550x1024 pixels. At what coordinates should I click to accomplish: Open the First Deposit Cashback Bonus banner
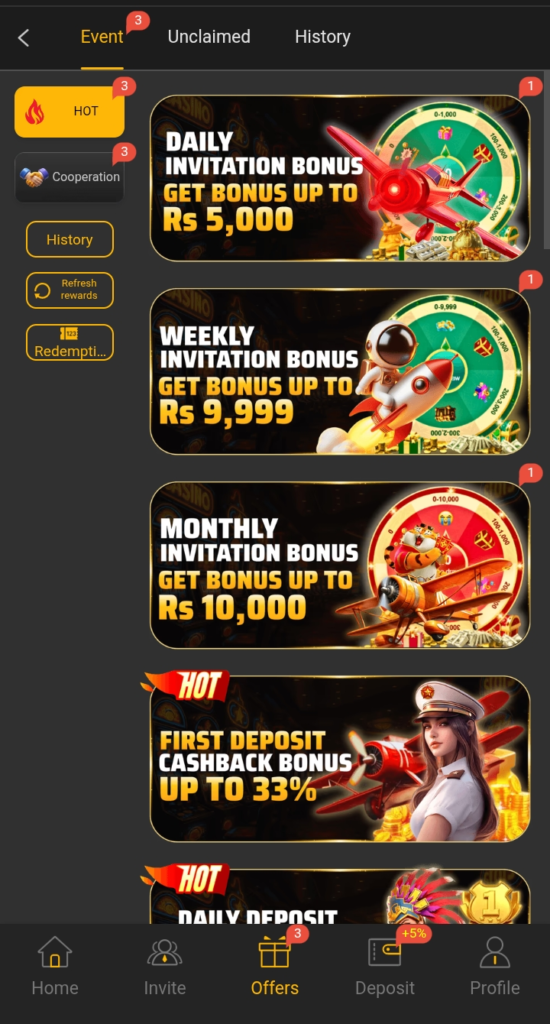[x=340, y=758]
